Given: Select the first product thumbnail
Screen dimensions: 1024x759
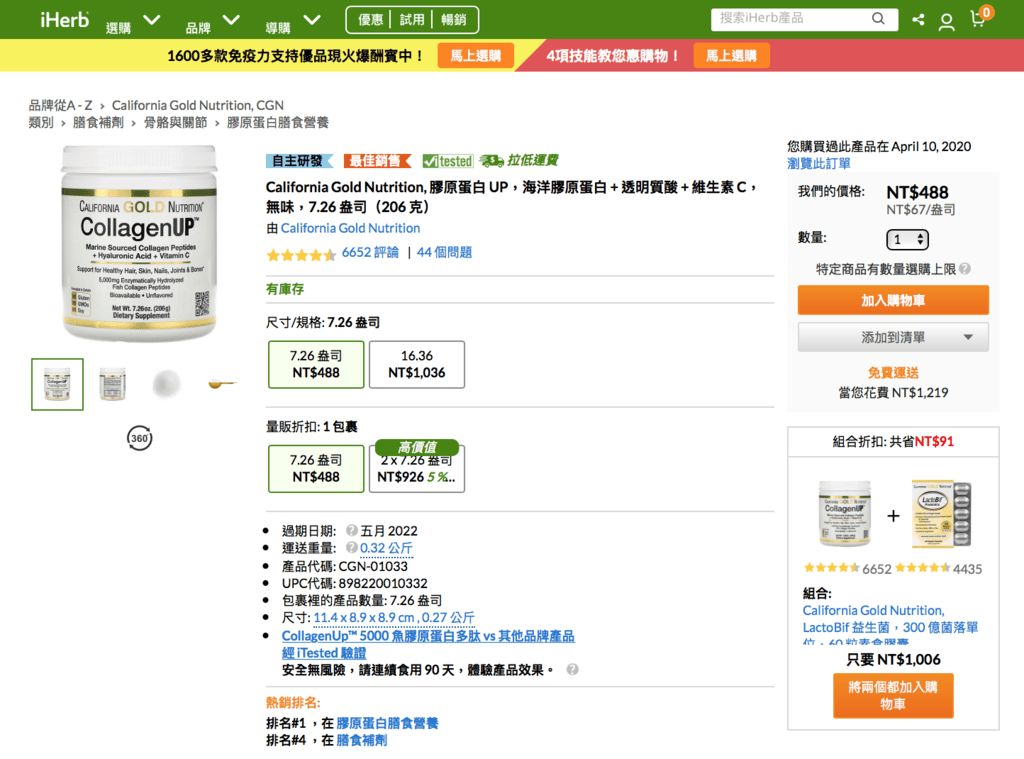Looking at the screenshot, I should click(x=57, y=384).
